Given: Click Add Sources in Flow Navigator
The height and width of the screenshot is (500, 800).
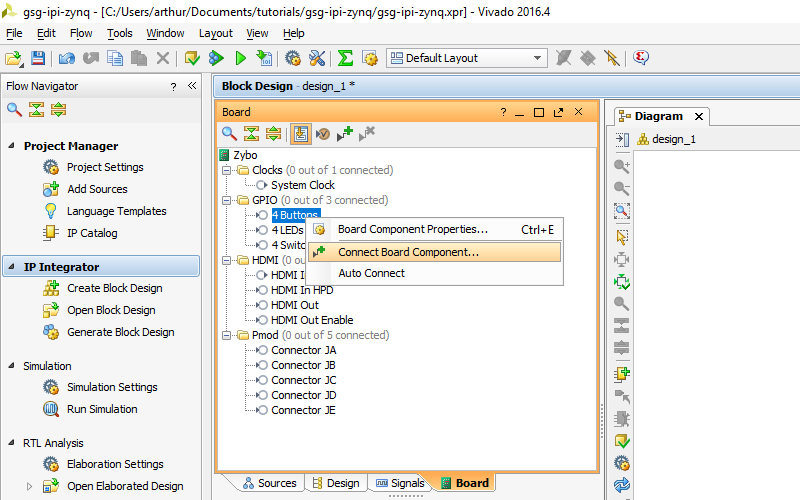Looking at the screenshot, I should [97, 189].
